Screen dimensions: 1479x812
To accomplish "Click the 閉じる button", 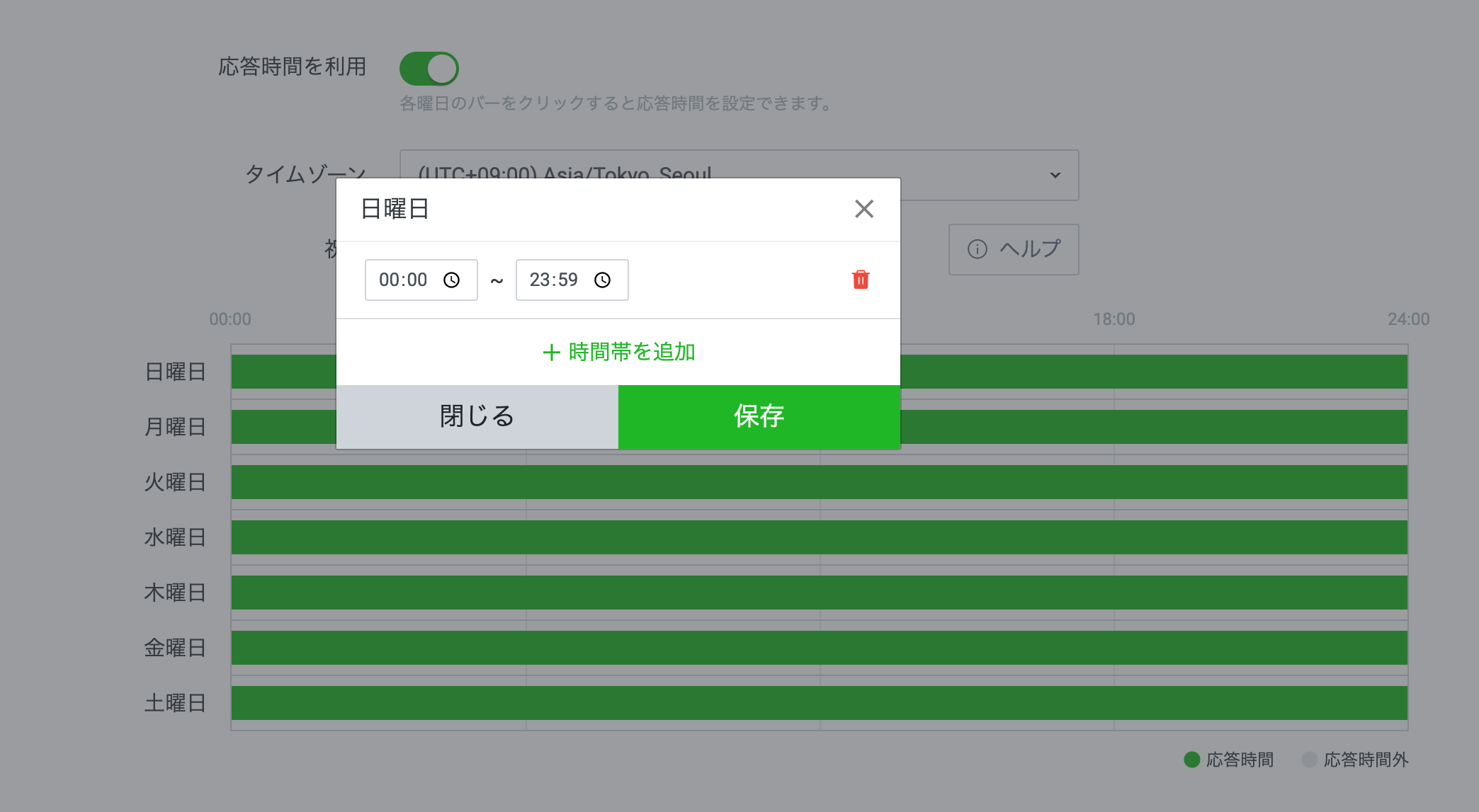I will (477, 416).
